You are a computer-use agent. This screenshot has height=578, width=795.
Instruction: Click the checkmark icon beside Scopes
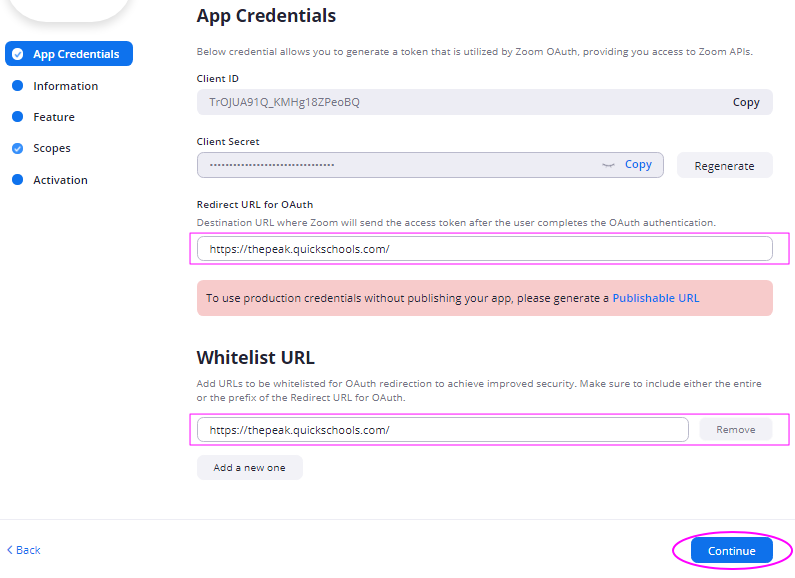[x=17, y=148]
